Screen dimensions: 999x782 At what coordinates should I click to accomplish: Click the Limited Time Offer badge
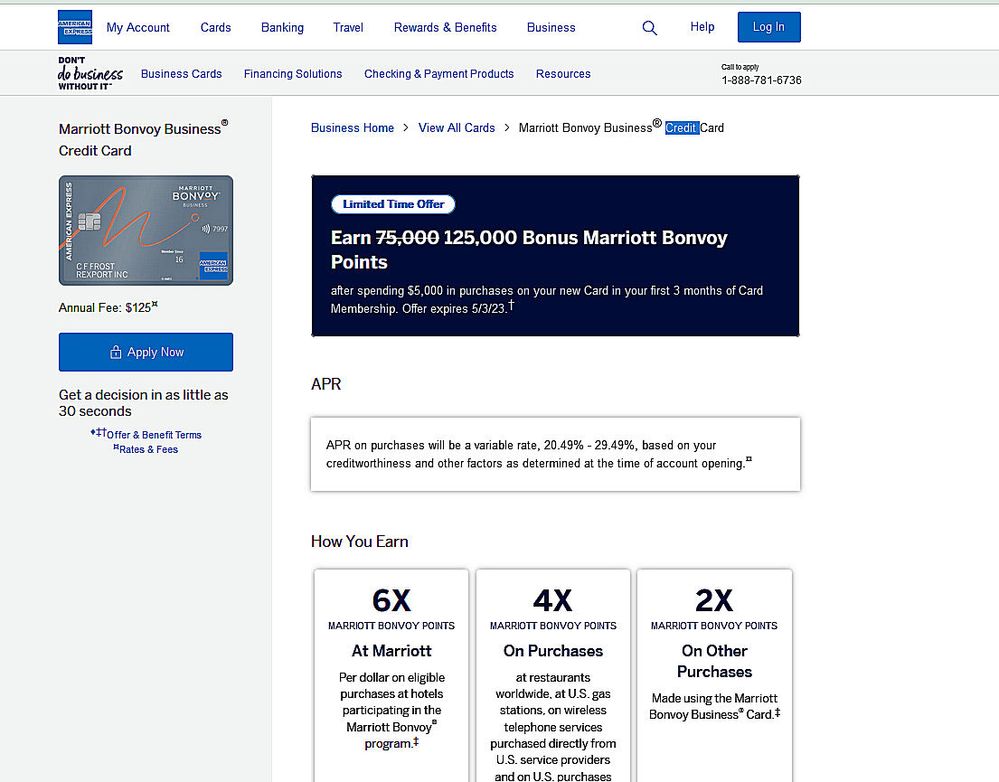393,204
